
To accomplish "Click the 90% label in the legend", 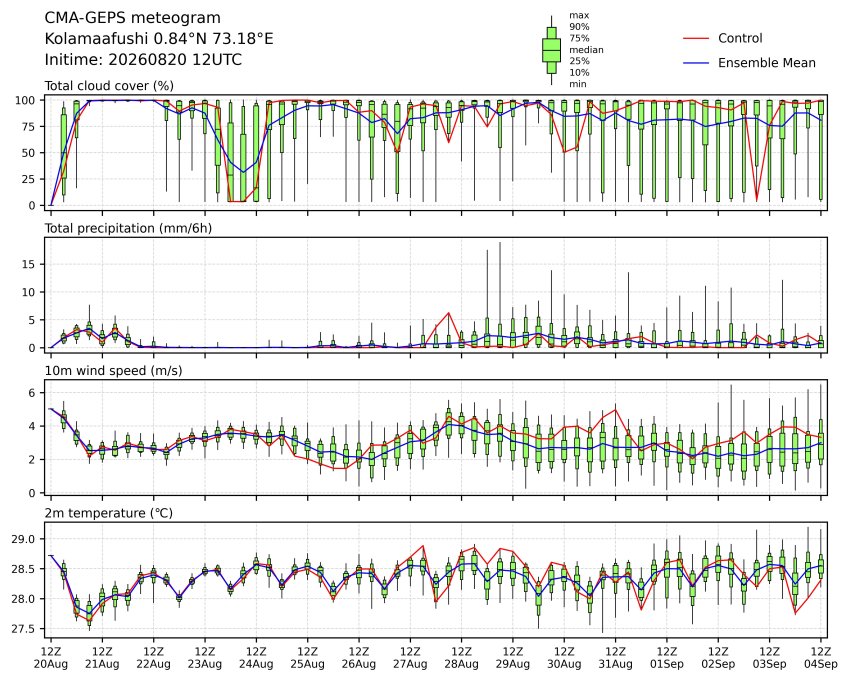I will pyautogui.click(x=579, y=27).
